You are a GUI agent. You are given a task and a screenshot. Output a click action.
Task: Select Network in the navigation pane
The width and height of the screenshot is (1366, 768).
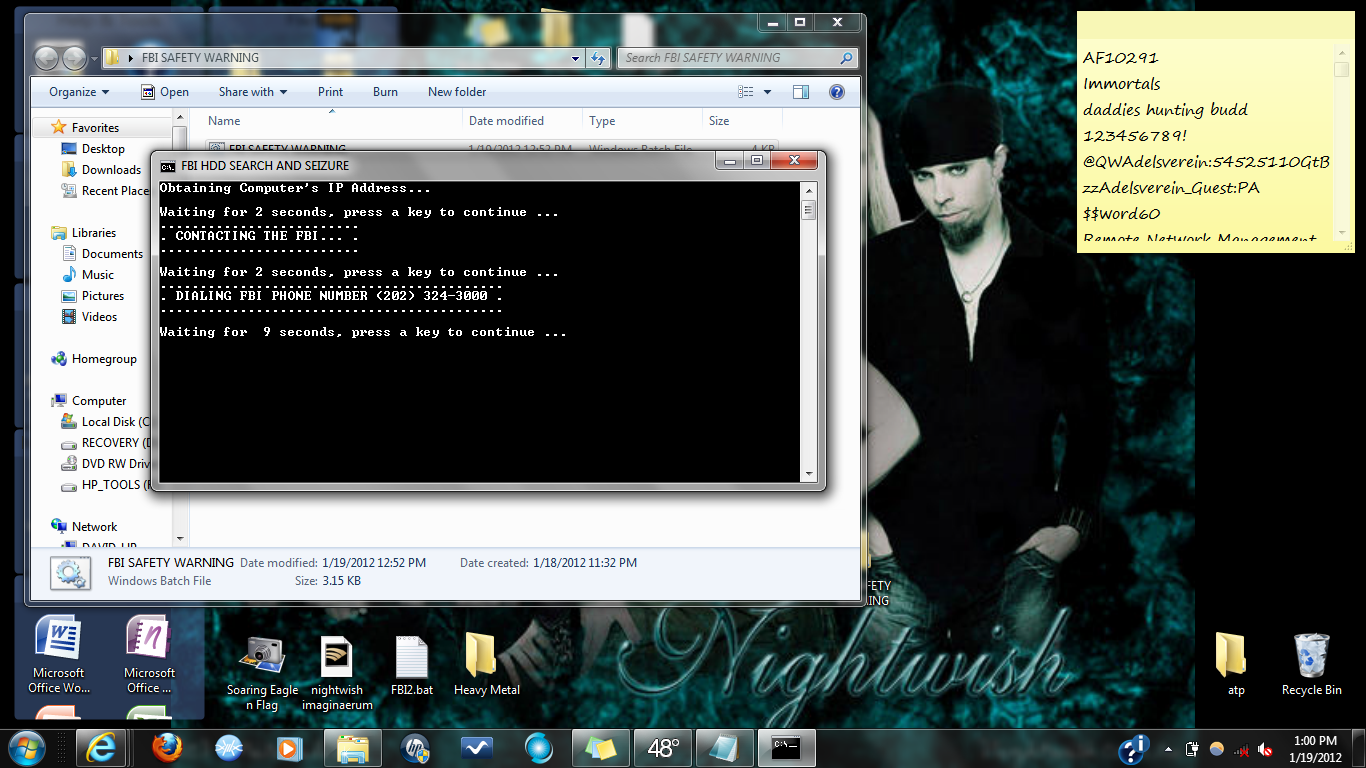pyautogui.click(x=94, y=527)
